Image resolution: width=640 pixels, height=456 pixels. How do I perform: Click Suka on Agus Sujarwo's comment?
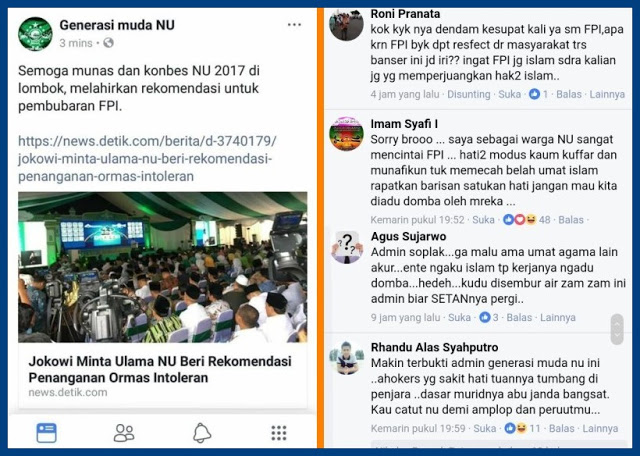pos(459,318)
